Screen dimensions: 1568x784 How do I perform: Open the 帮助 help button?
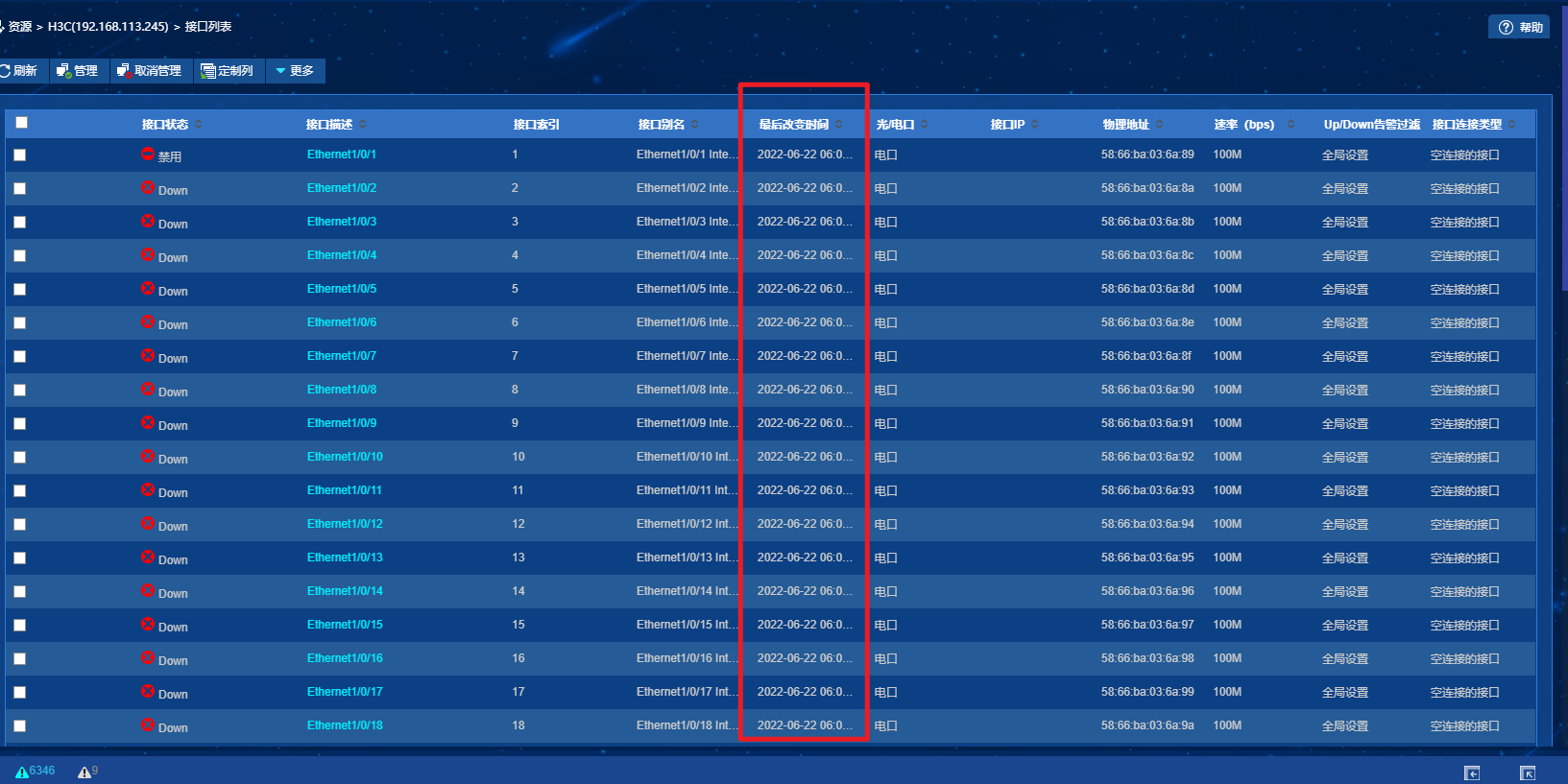point(1521,27)
